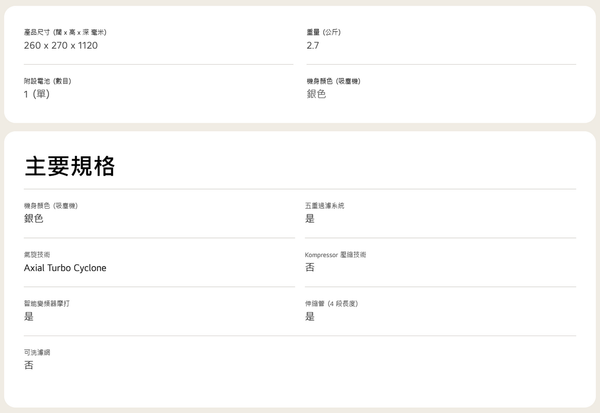Click the Kompressor 壓縮技術 label
Image resolution: width=600 pixels, height=413 pixels.
[335, 255]
